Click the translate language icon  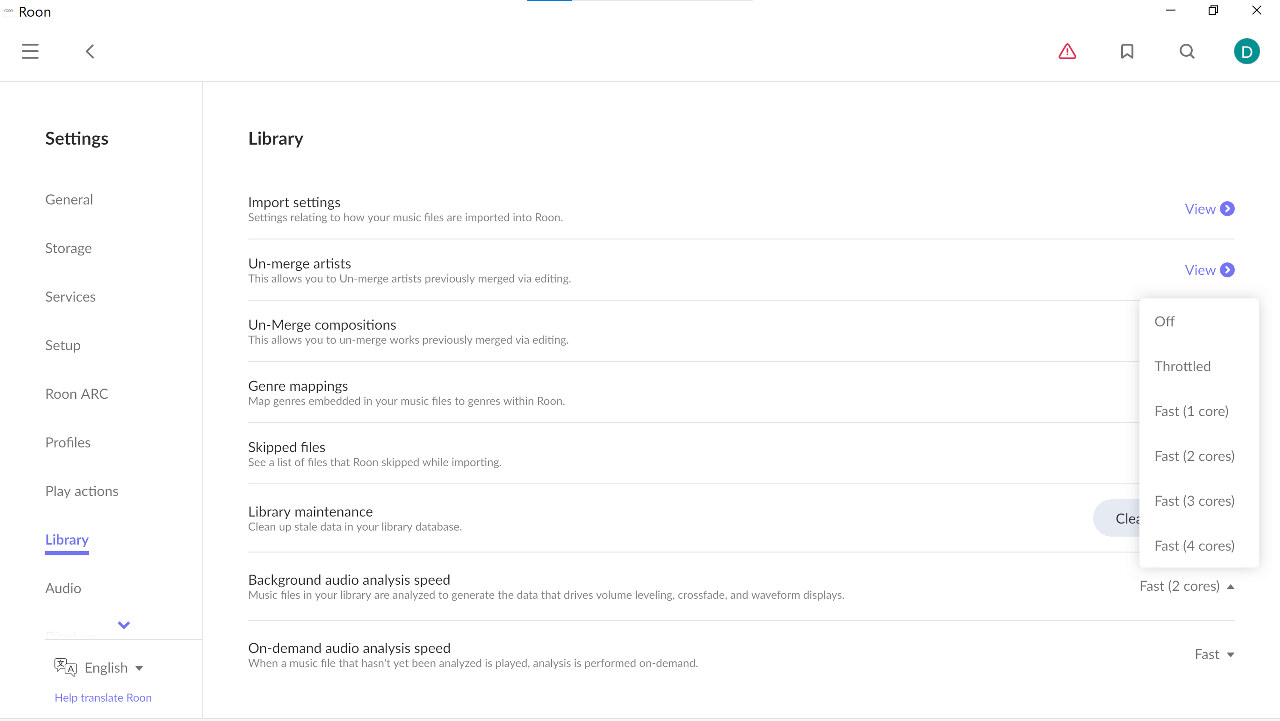coord(66,667)
